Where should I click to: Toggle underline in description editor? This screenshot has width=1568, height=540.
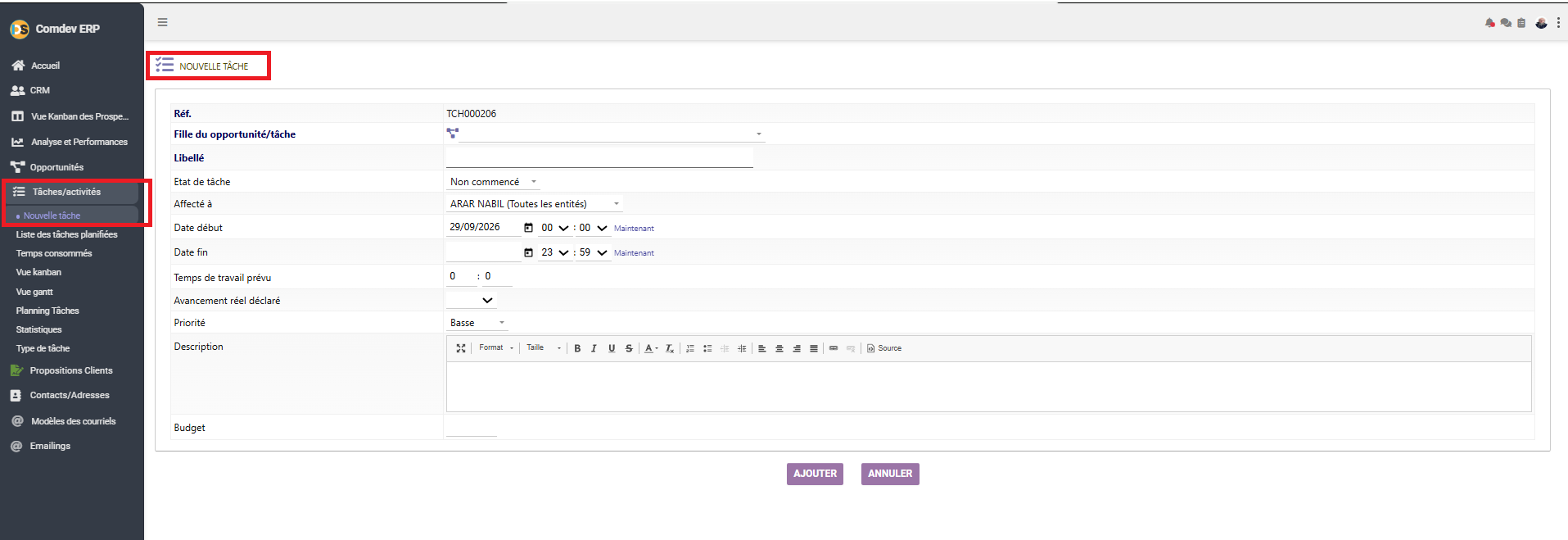point(612,348)
